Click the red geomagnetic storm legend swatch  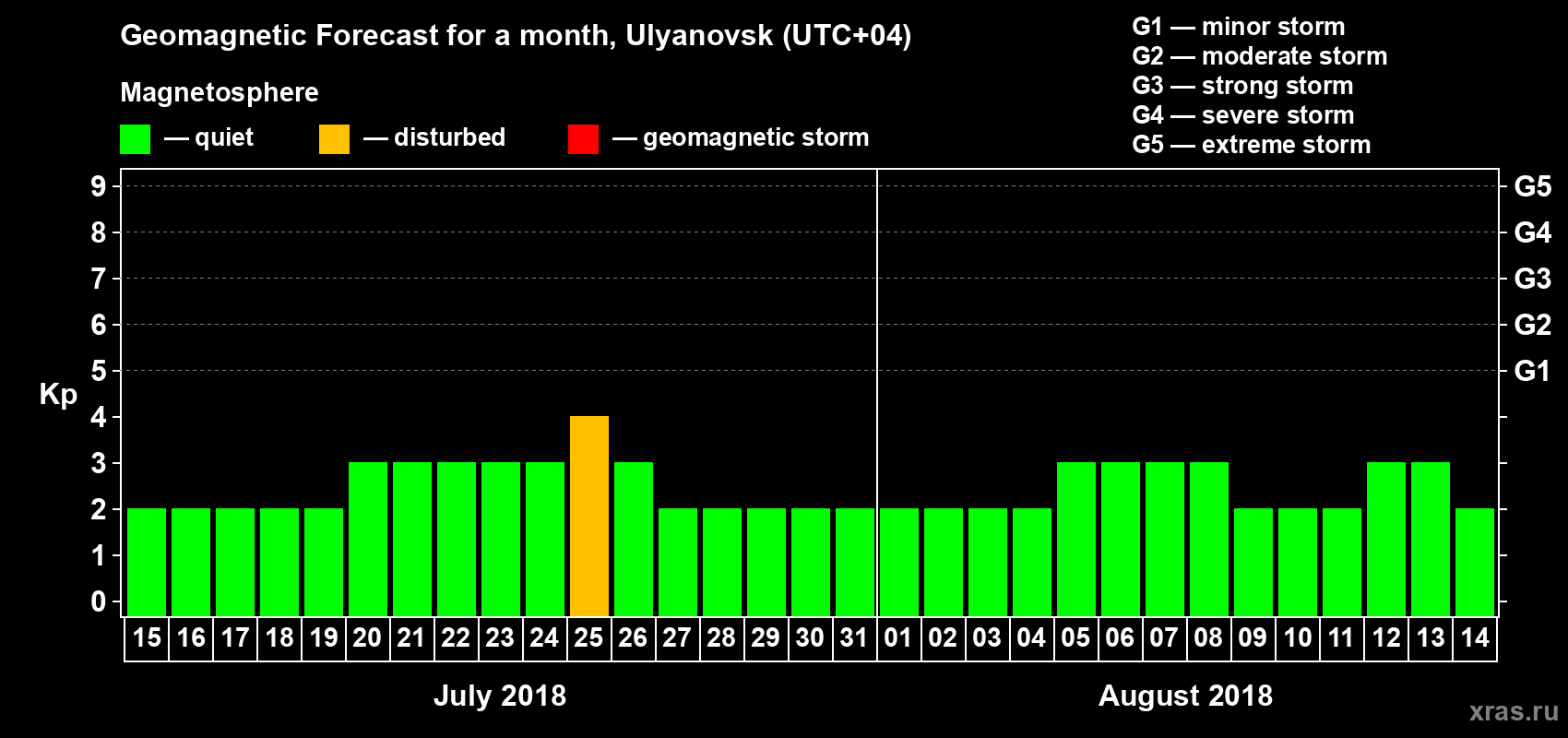[583, 139]
